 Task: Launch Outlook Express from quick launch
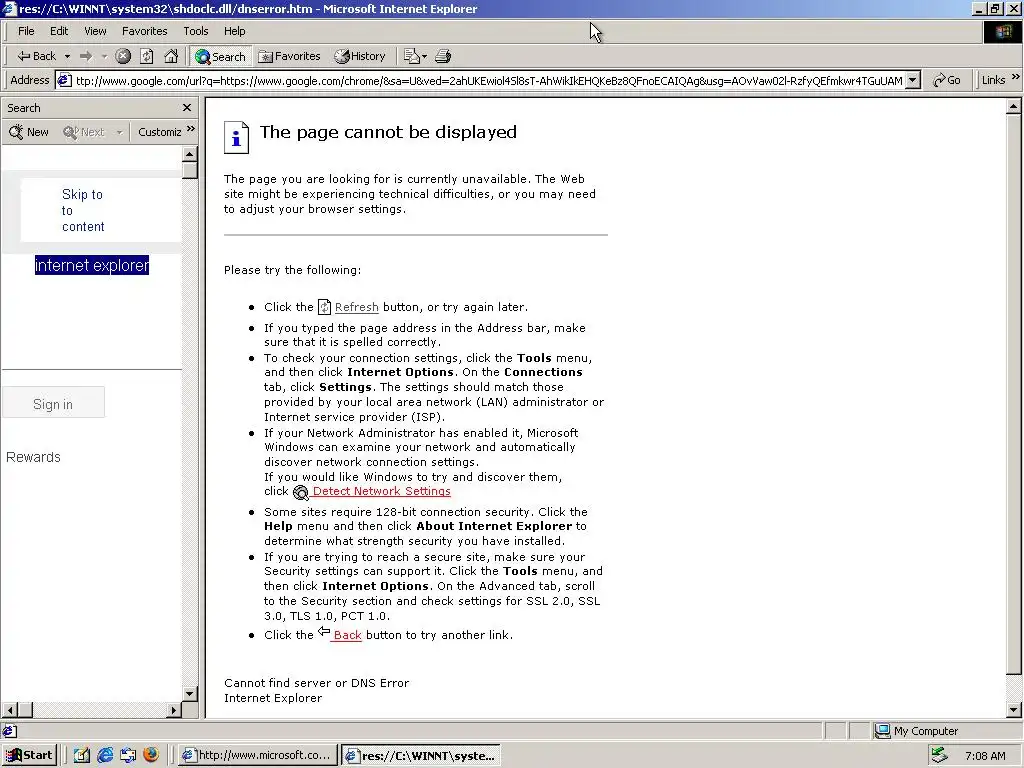coord(128,756)
